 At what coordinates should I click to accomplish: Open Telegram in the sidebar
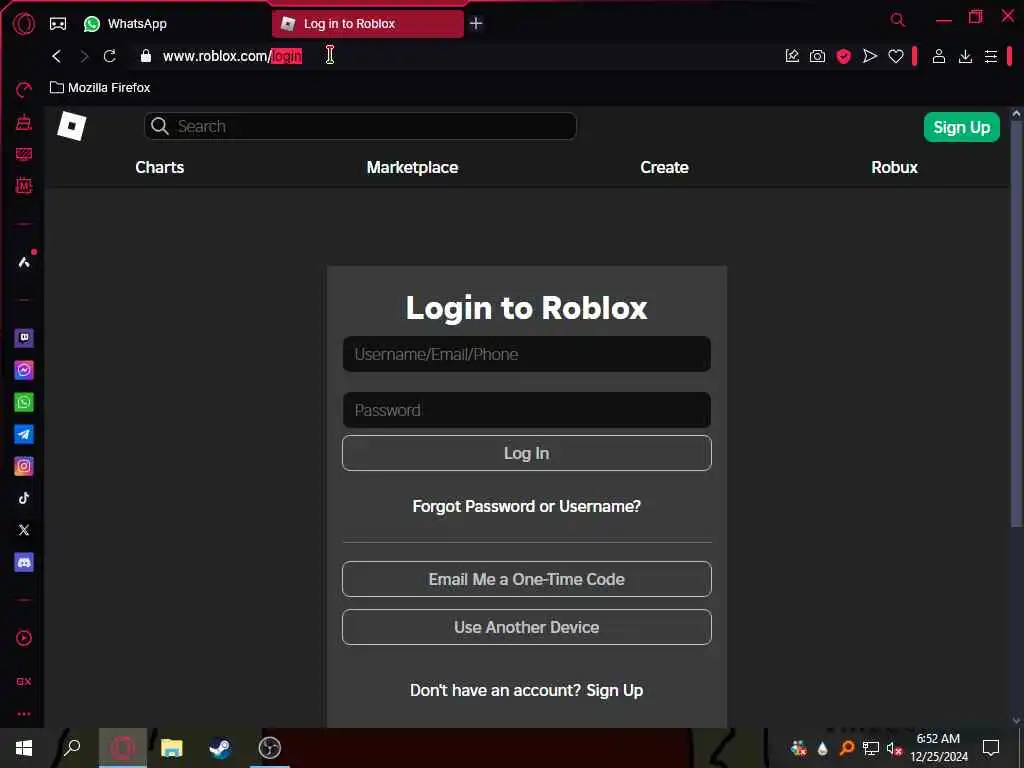tap(24, 434)
